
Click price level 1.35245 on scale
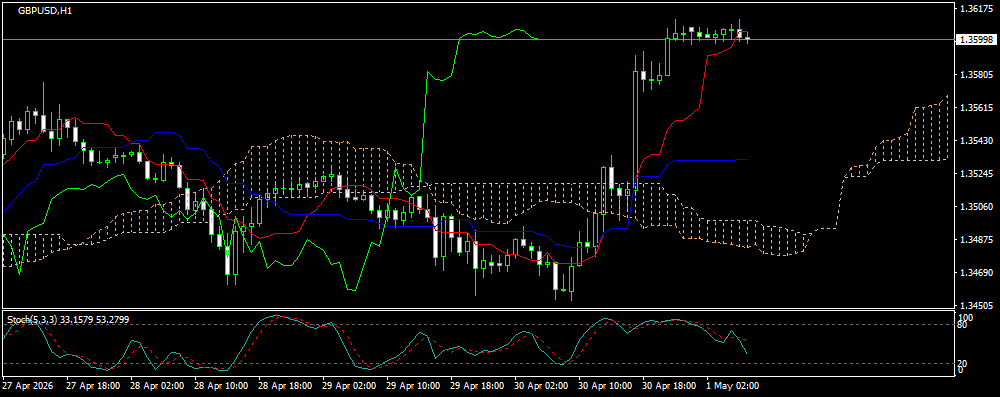[976, 174]
